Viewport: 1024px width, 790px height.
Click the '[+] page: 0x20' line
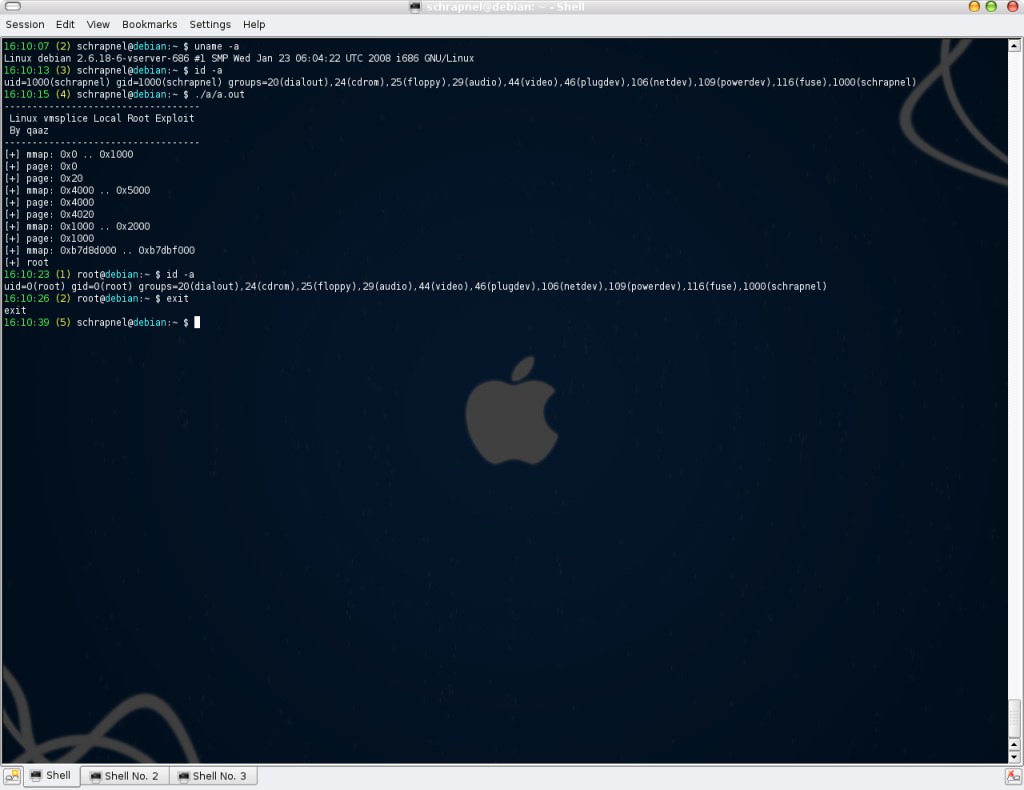(x=43, y=178)
